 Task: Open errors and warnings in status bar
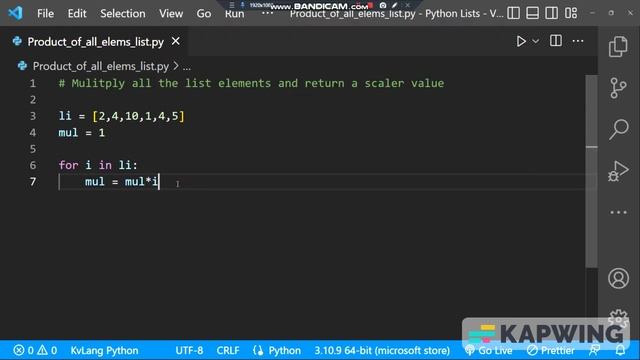[x=35, y=350]
